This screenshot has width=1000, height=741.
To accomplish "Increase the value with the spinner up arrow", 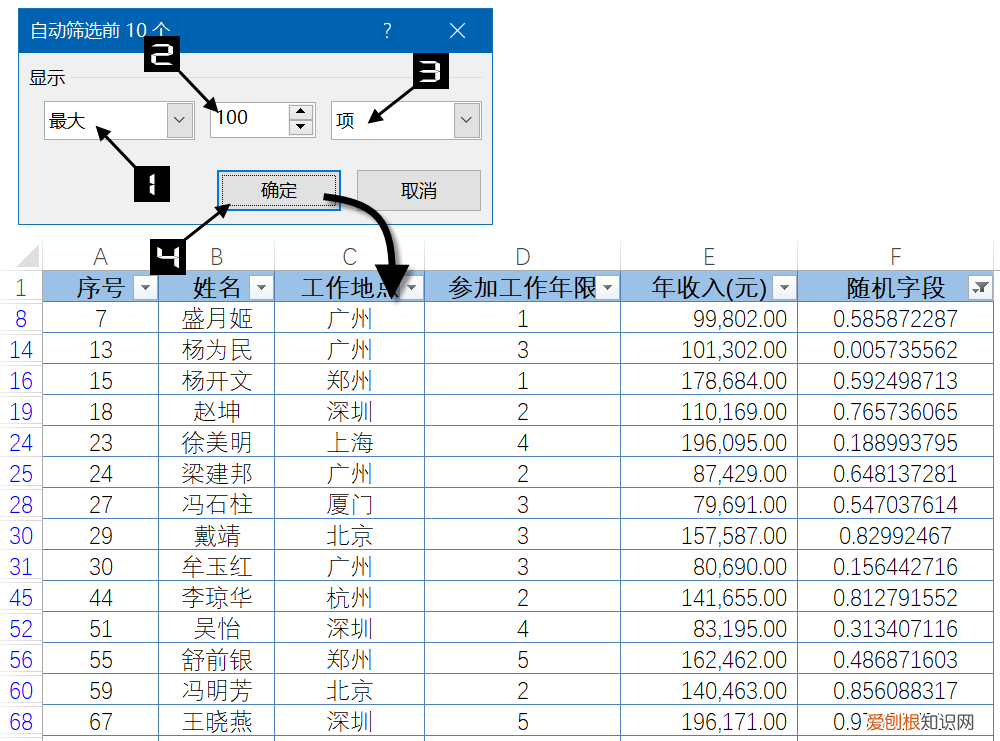I will [x=300, y=112].
